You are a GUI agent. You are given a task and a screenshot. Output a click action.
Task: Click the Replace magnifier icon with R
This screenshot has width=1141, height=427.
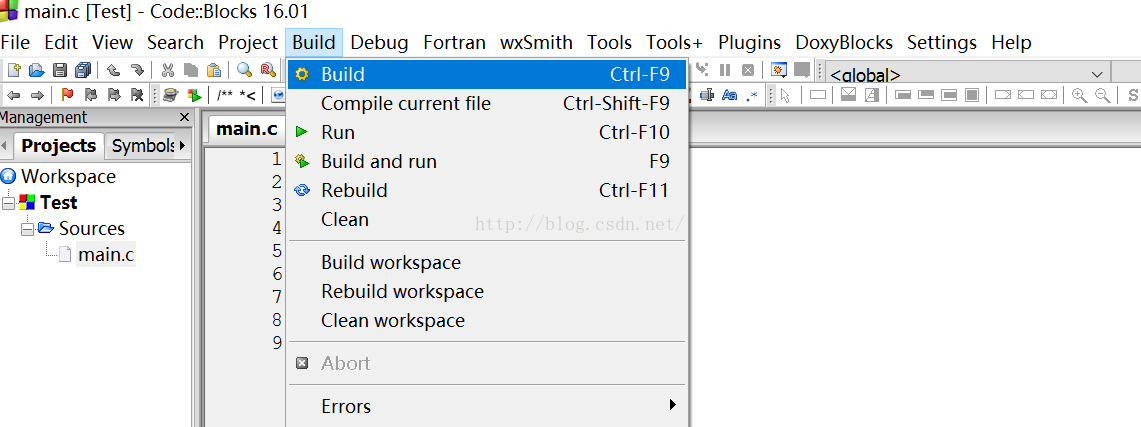click(x=268, y=70)
